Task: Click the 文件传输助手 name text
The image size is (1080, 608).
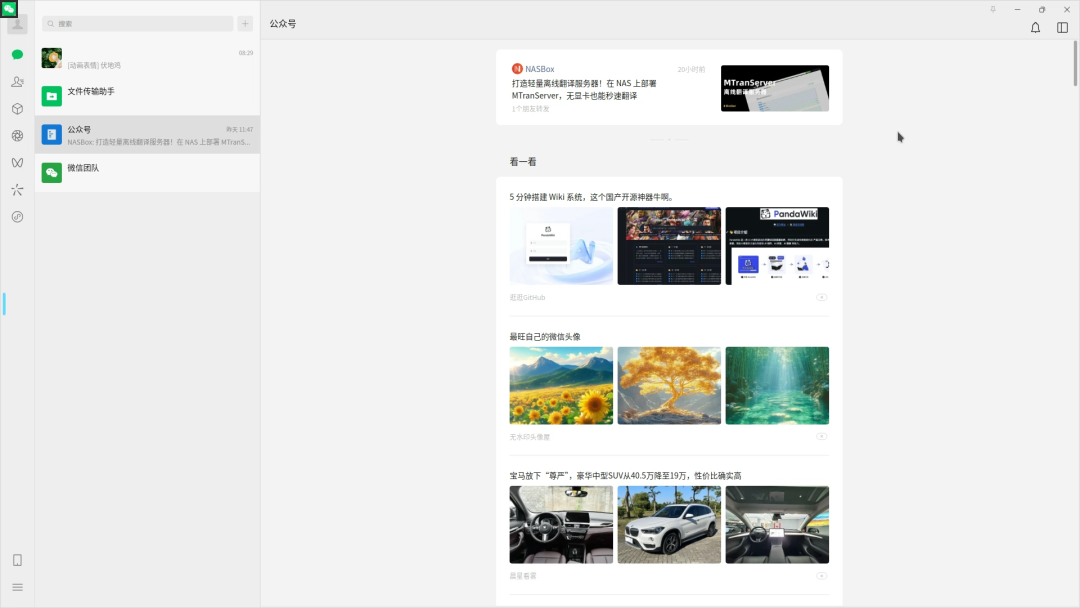Action: tap(91, 91)
